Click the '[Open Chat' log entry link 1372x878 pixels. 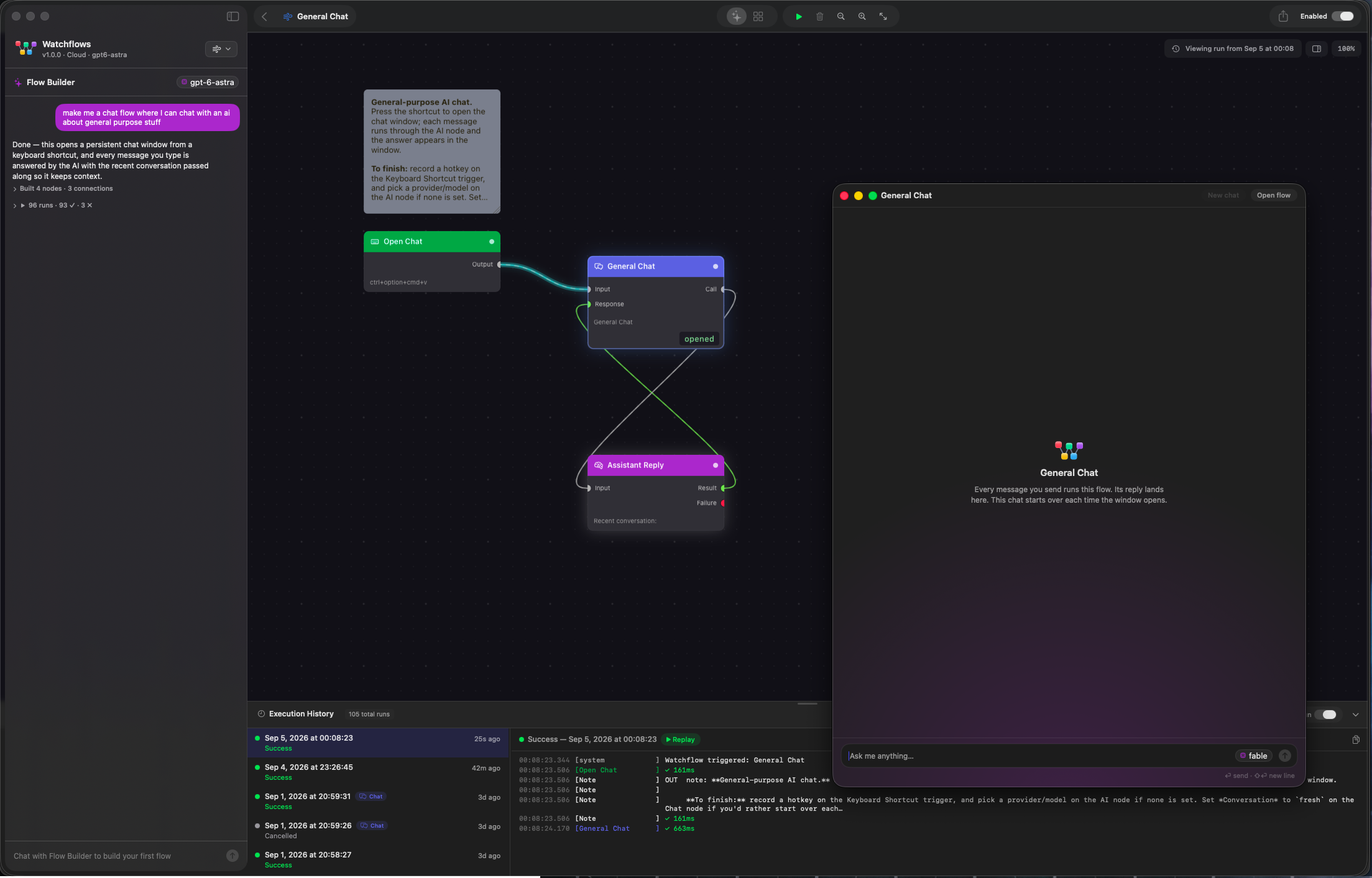(596, 770)
